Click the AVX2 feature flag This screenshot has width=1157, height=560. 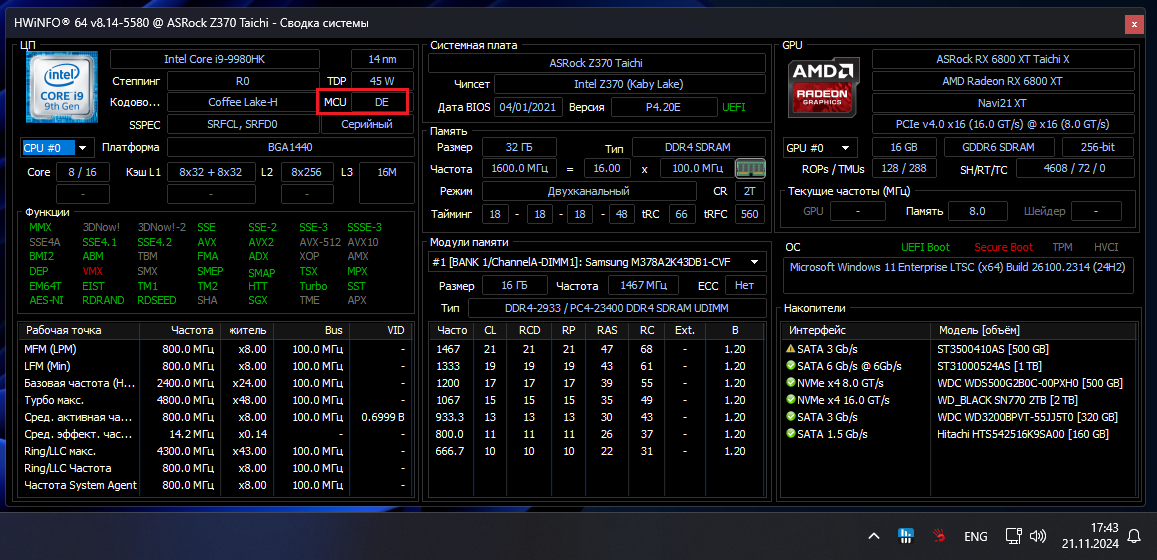click(x=260, y=241)
